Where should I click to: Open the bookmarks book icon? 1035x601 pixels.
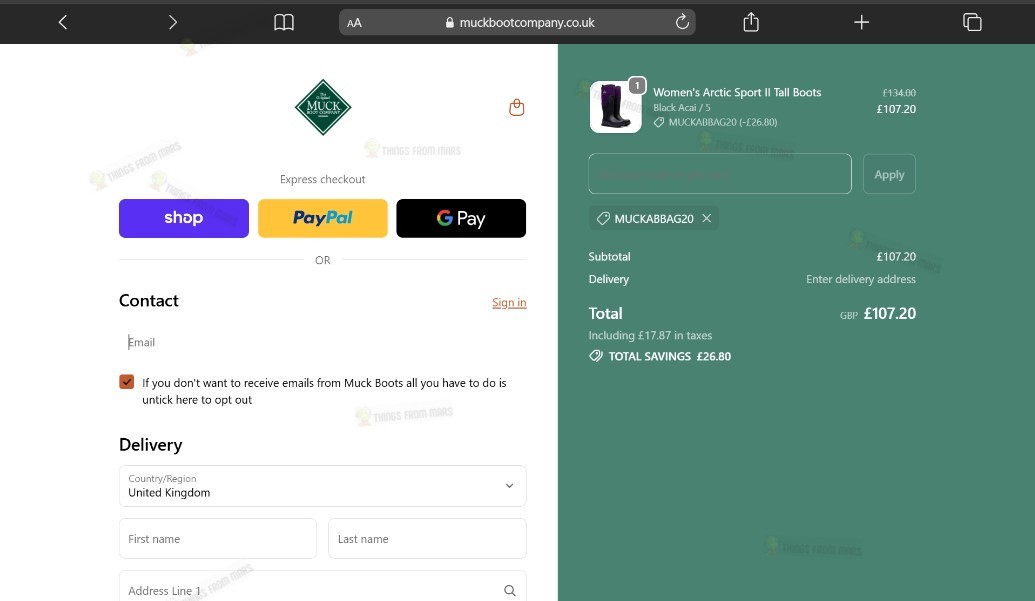coord(284,22)
